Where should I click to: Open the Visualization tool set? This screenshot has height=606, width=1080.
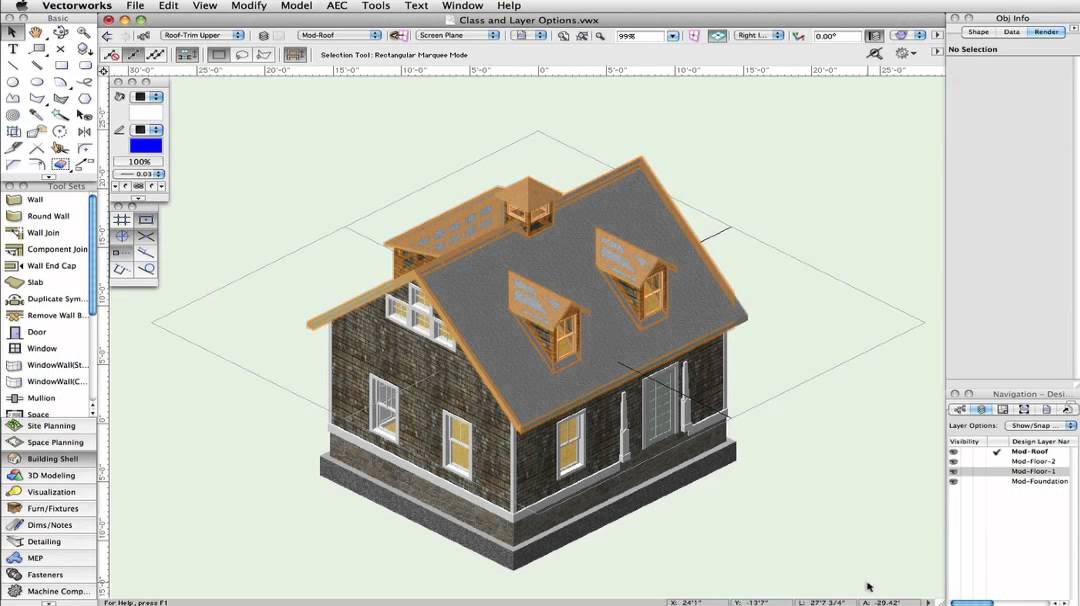tap(49, 492)
